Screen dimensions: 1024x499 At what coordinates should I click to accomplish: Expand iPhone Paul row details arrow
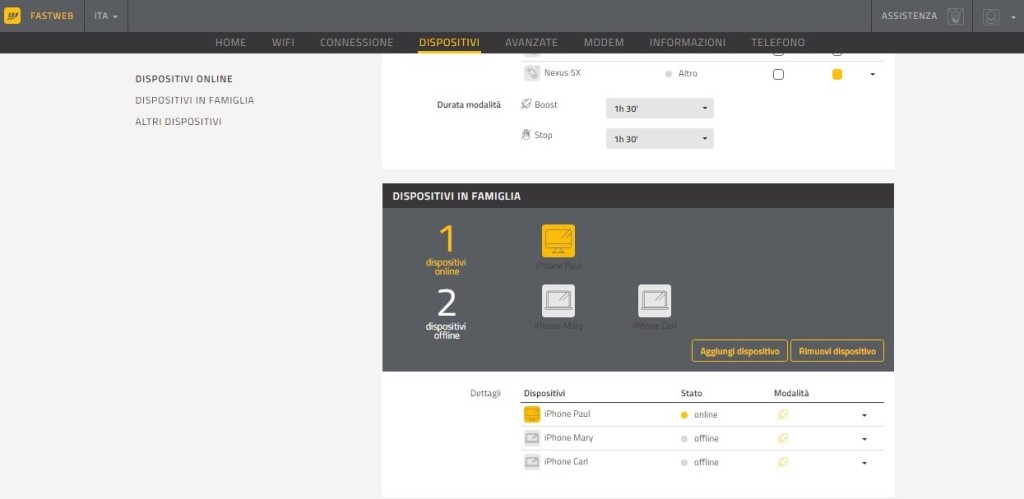[x=864, y=415]
